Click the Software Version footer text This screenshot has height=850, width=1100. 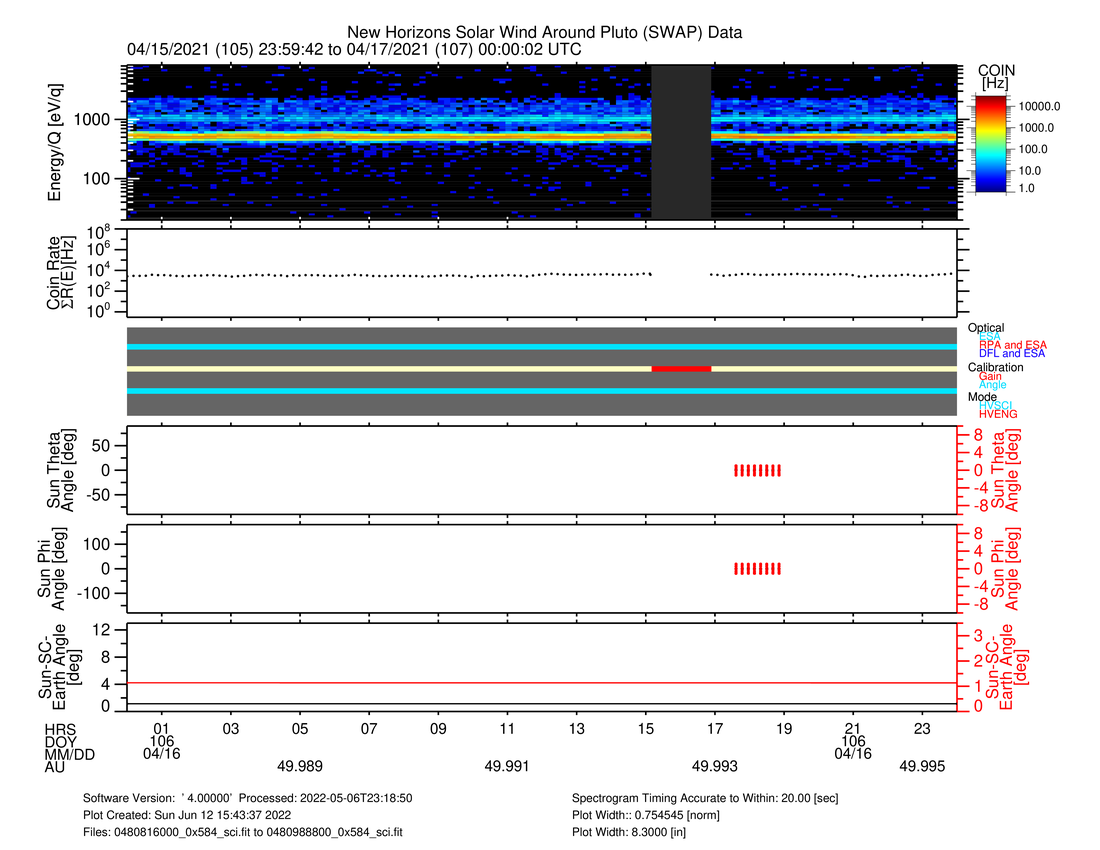click(x=248, y=799)
